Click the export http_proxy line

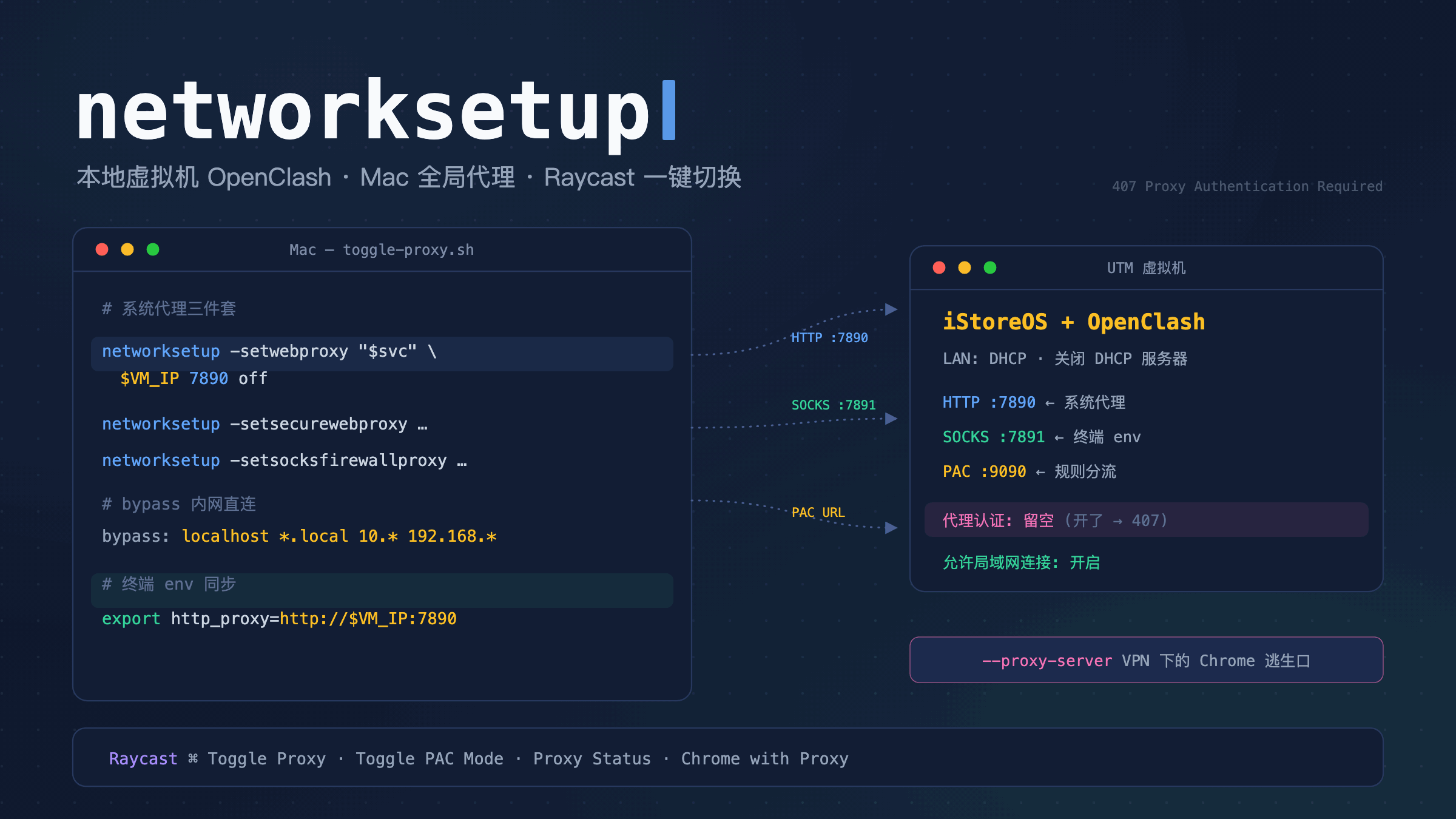[x=279, y=619]
